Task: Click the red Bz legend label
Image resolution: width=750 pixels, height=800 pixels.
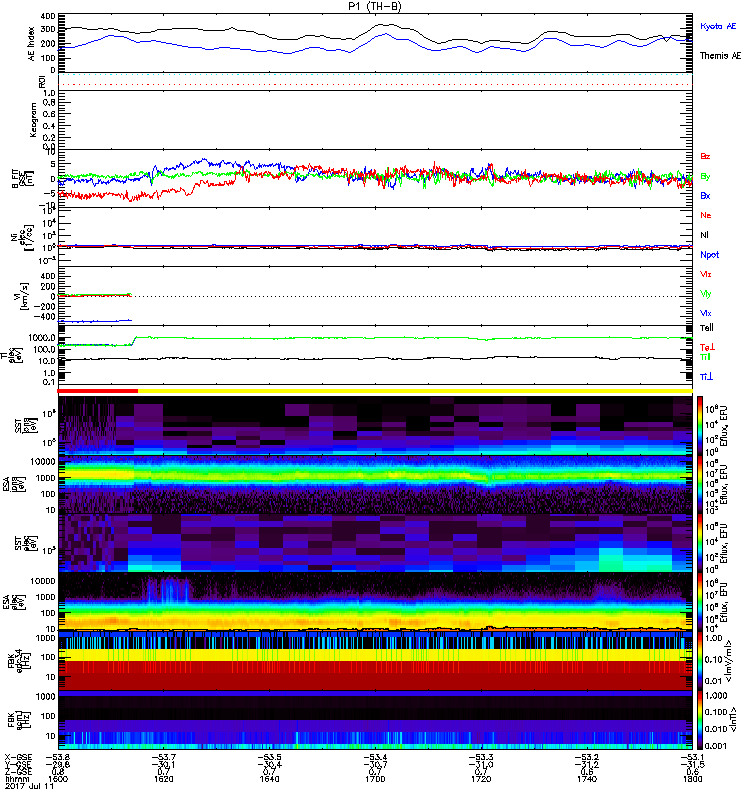Action: coord(705,156)
